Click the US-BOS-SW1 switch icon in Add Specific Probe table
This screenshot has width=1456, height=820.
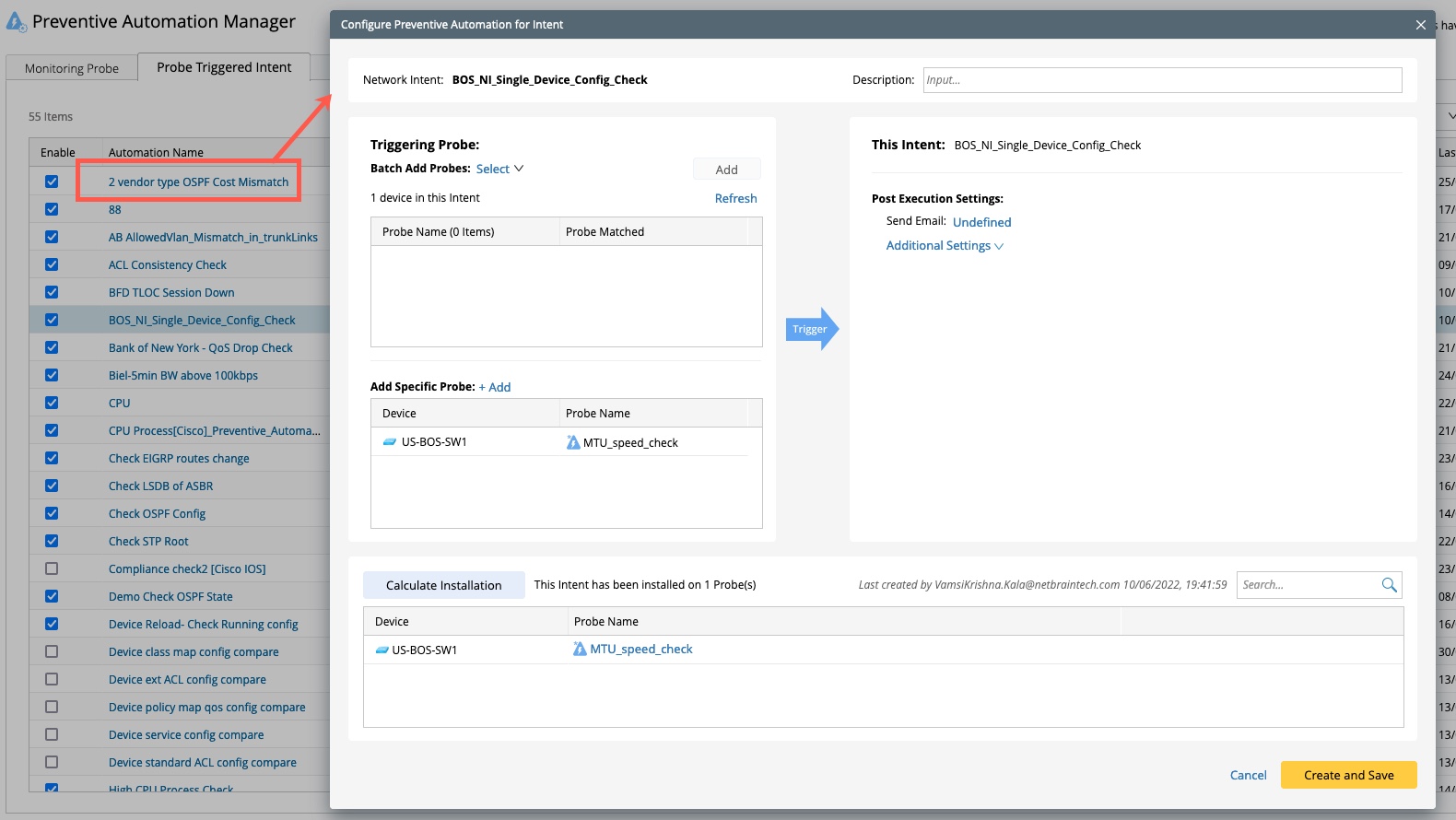tap(390, 442)
